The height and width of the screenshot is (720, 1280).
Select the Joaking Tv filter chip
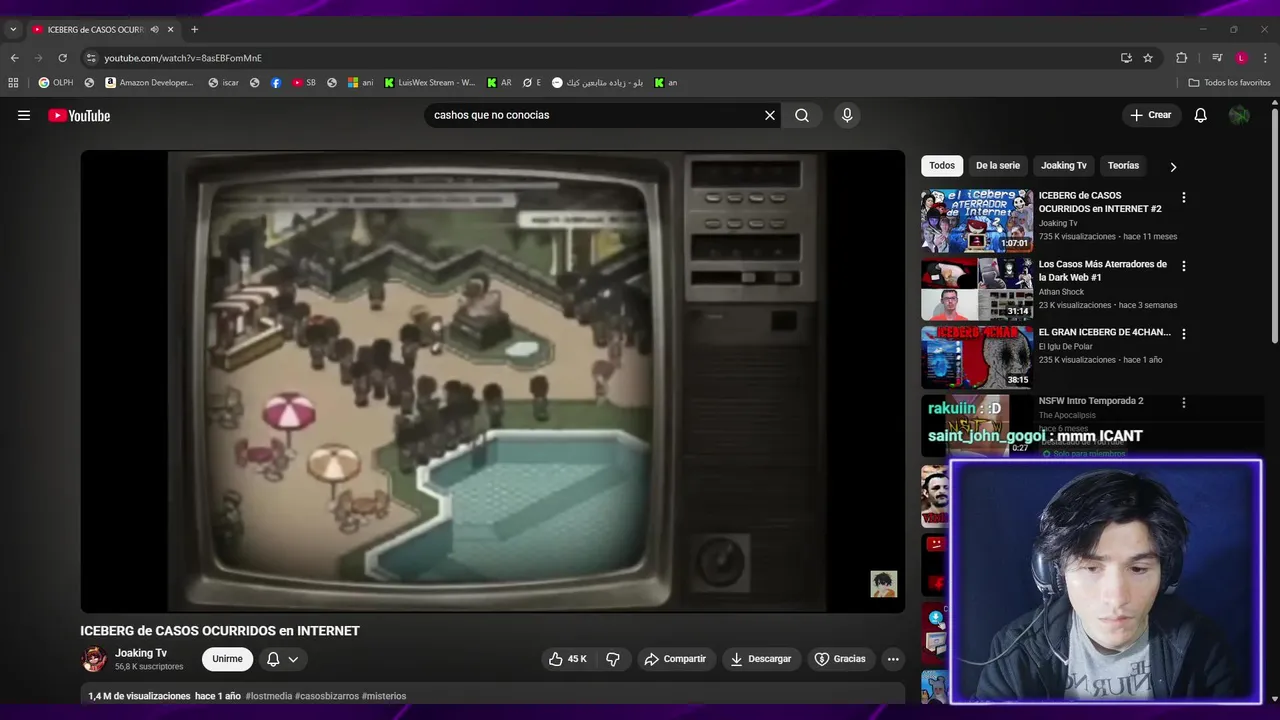coord(1064,166)
